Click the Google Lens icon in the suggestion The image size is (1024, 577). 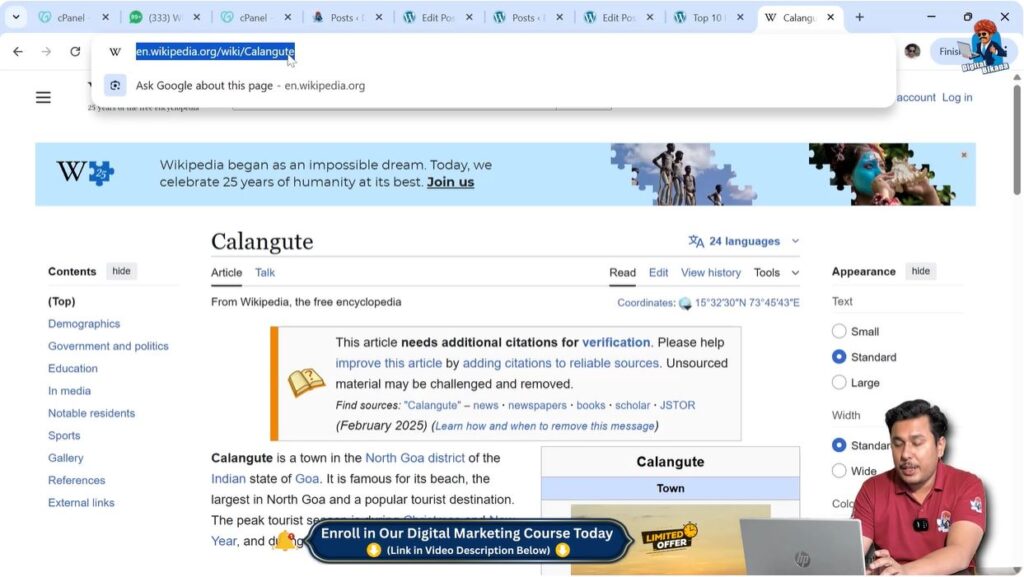point(115,85)
